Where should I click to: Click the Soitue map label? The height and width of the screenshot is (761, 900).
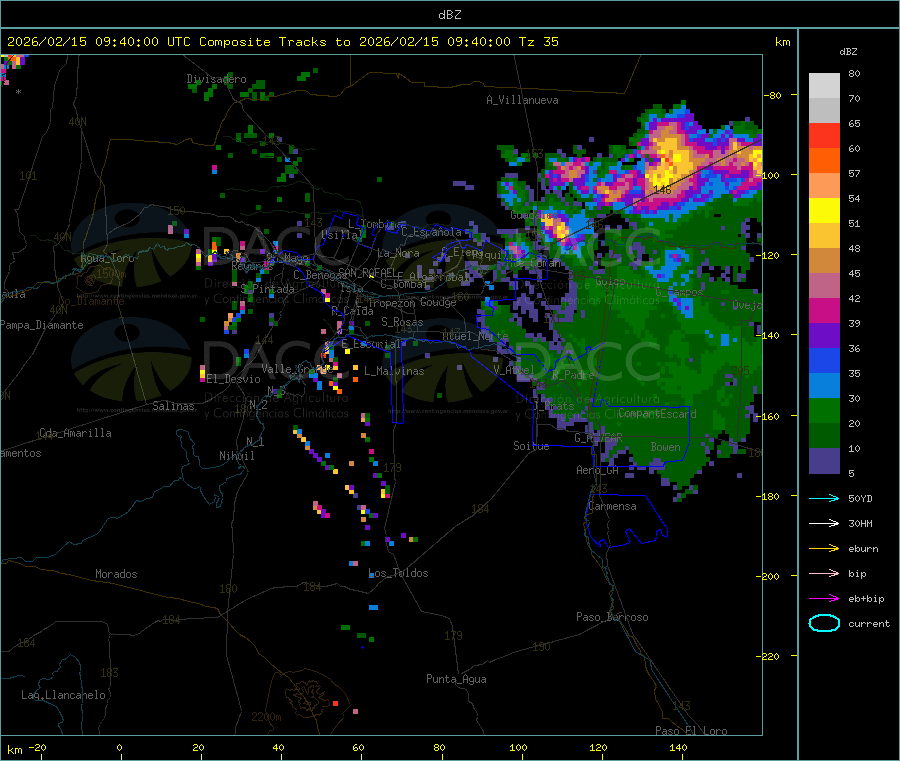(531, 446)
